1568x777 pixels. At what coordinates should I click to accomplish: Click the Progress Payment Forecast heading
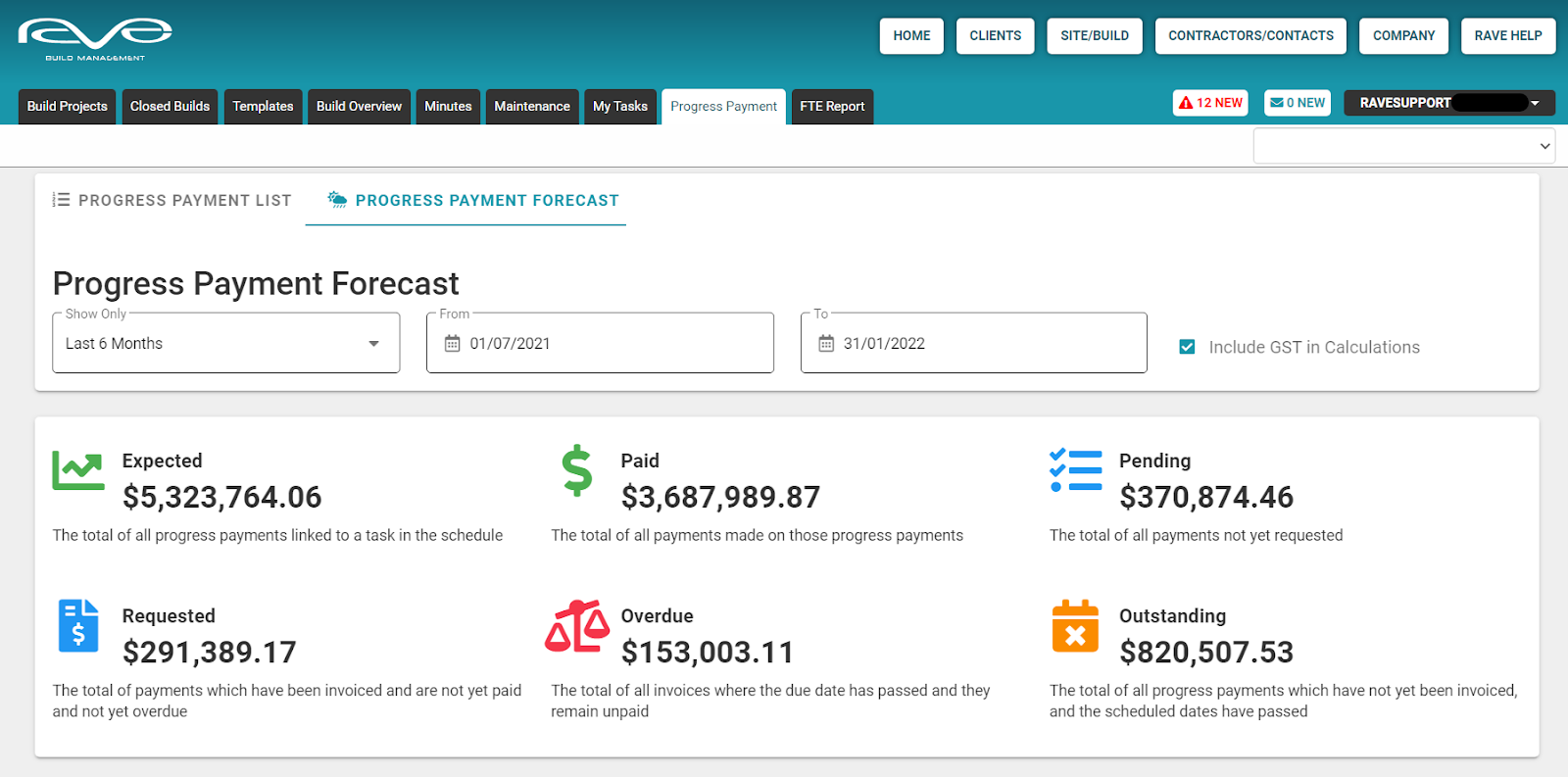coord(256,284)
